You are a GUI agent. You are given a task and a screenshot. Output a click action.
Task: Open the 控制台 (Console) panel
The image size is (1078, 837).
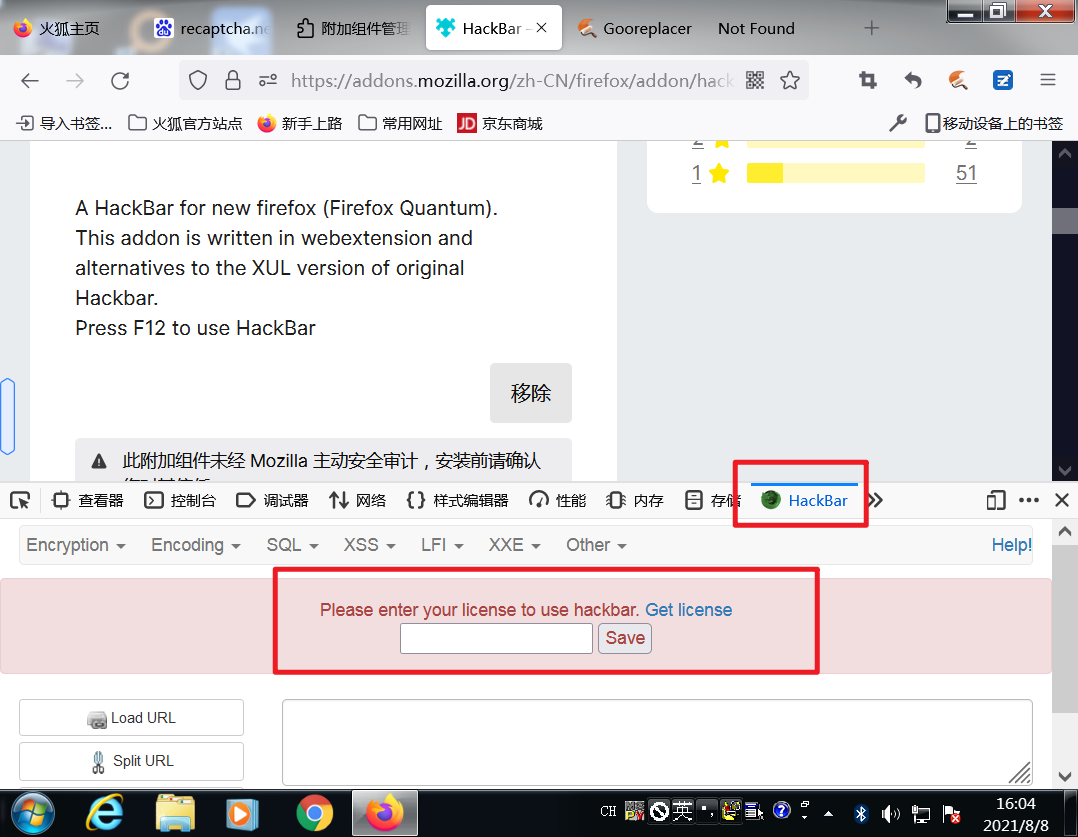tap(180, 500)
